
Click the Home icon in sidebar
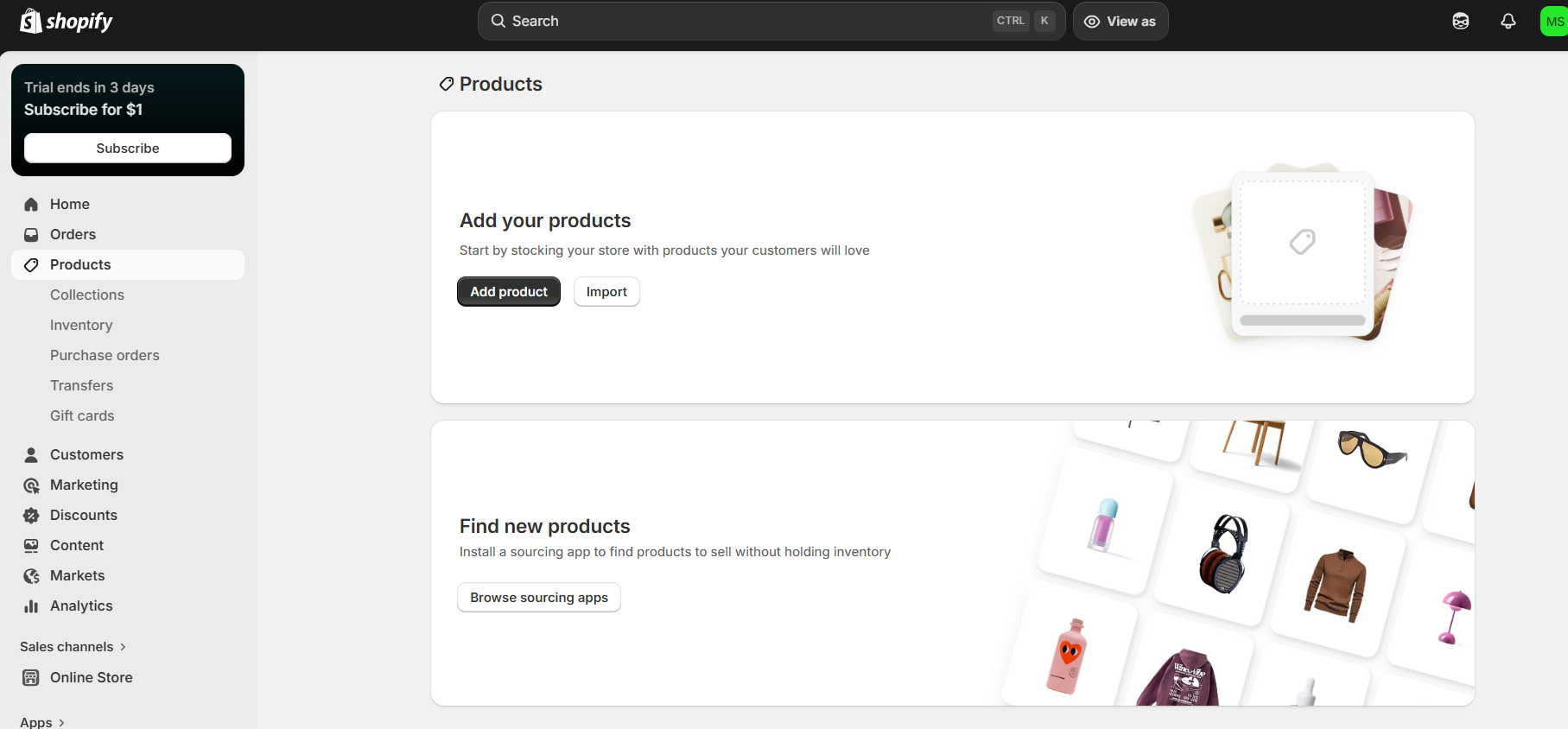click(x=31, y=205)
